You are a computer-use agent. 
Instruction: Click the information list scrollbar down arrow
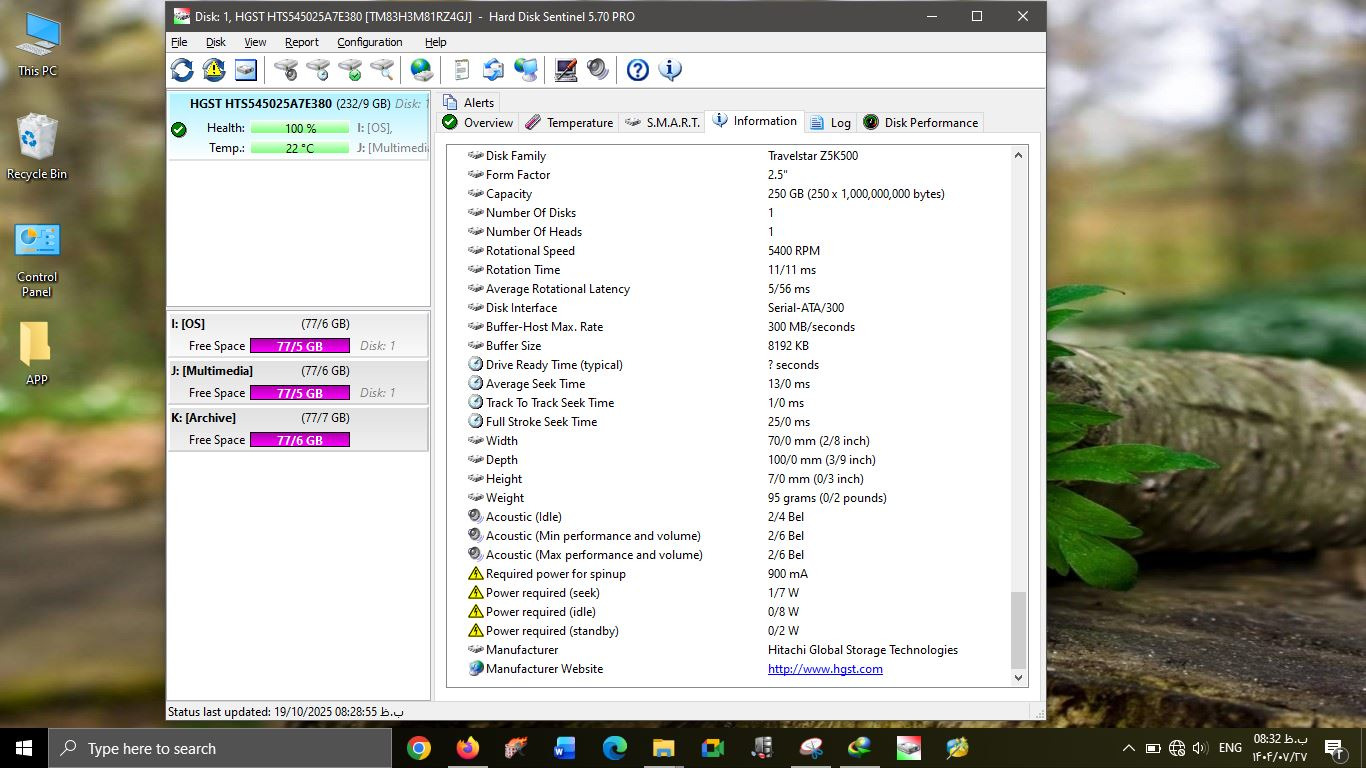coord(1019,677)
